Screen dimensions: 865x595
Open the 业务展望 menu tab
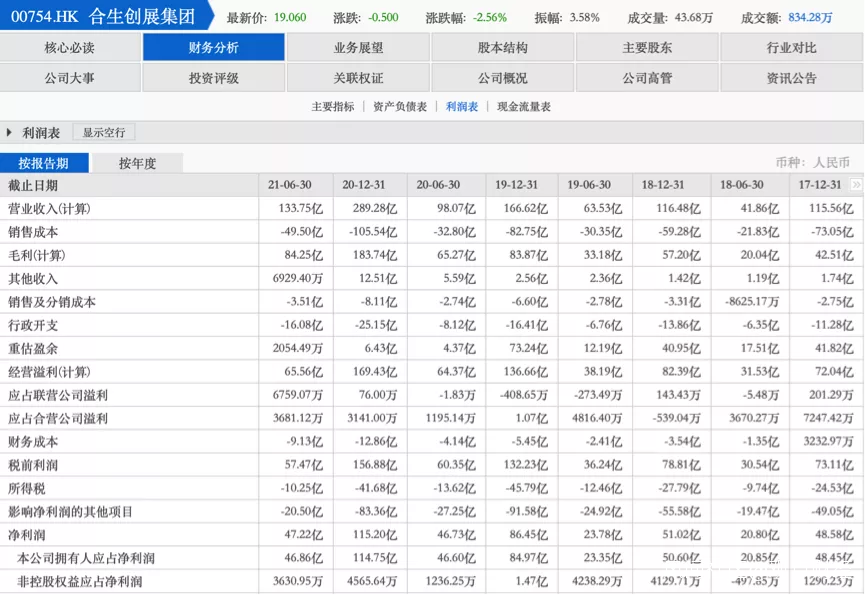358,48
